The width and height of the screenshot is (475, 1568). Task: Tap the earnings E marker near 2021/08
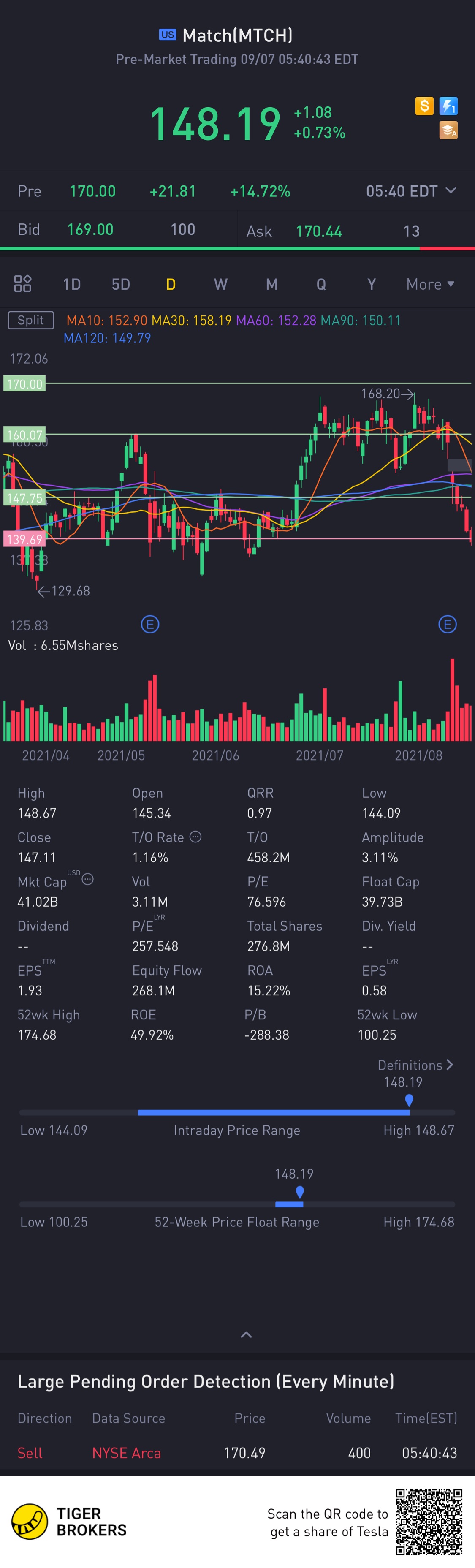448,624
